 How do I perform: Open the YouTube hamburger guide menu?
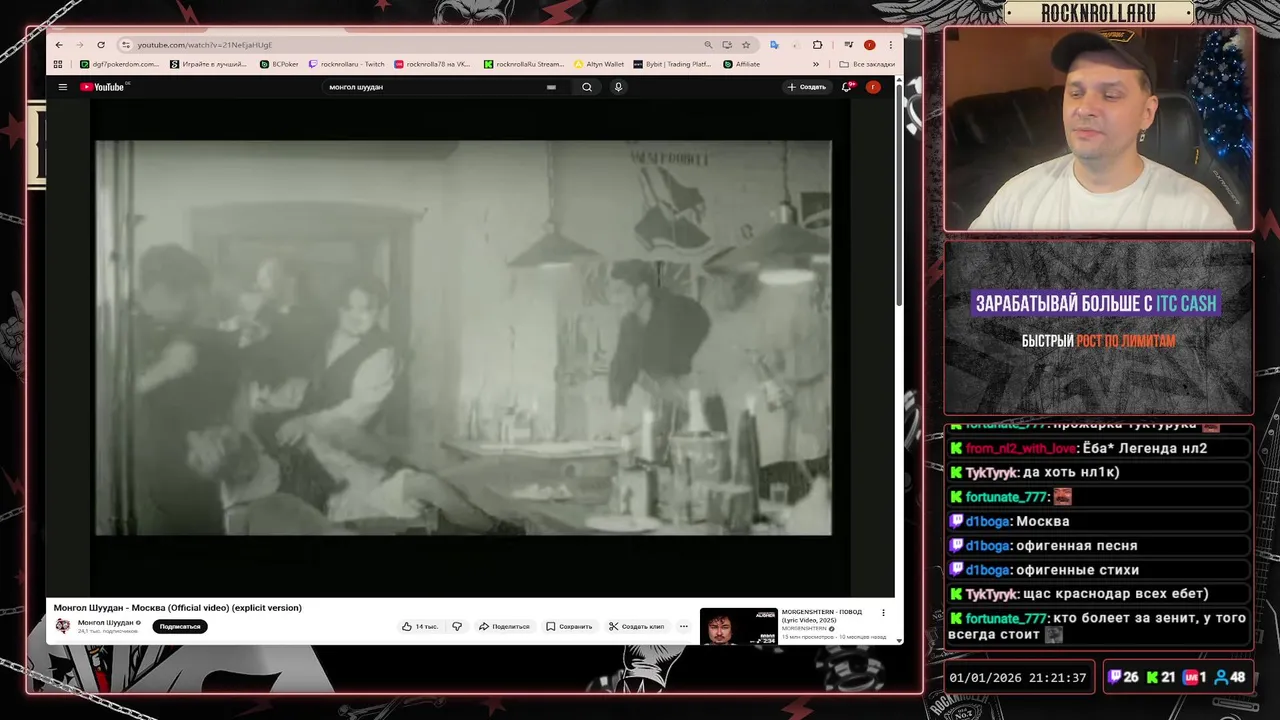(62, 87)
